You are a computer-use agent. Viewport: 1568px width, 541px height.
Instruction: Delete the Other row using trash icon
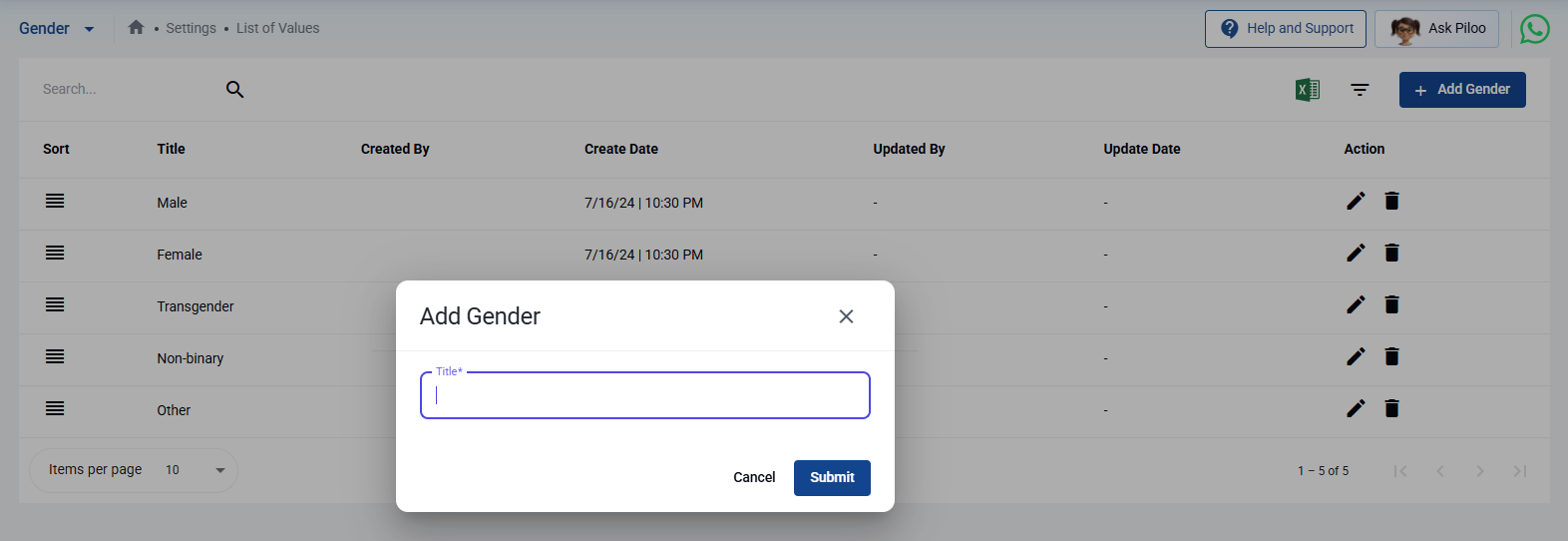click(x=1391, y=409)
